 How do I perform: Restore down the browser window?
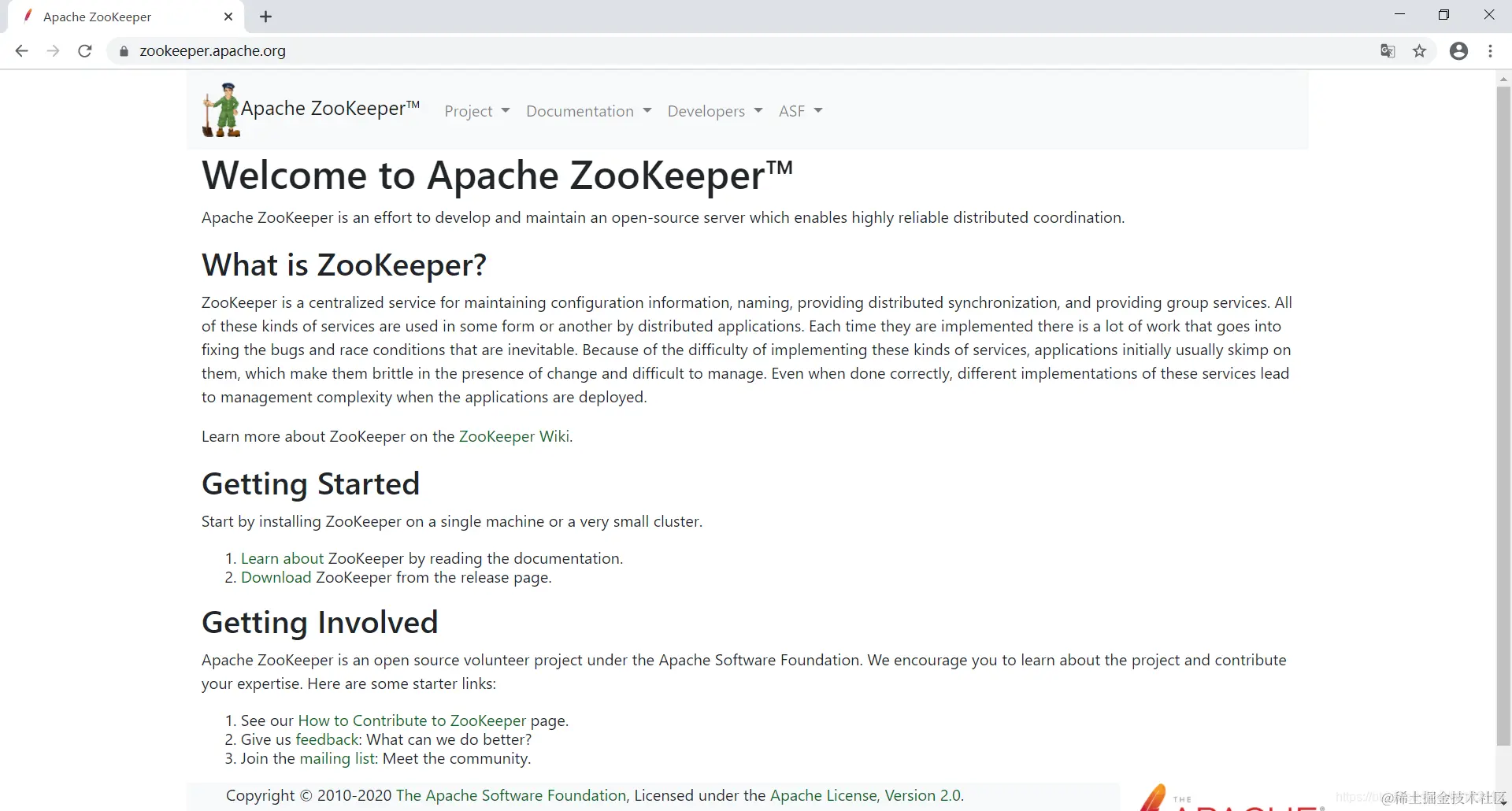[x=1443, y=15]
